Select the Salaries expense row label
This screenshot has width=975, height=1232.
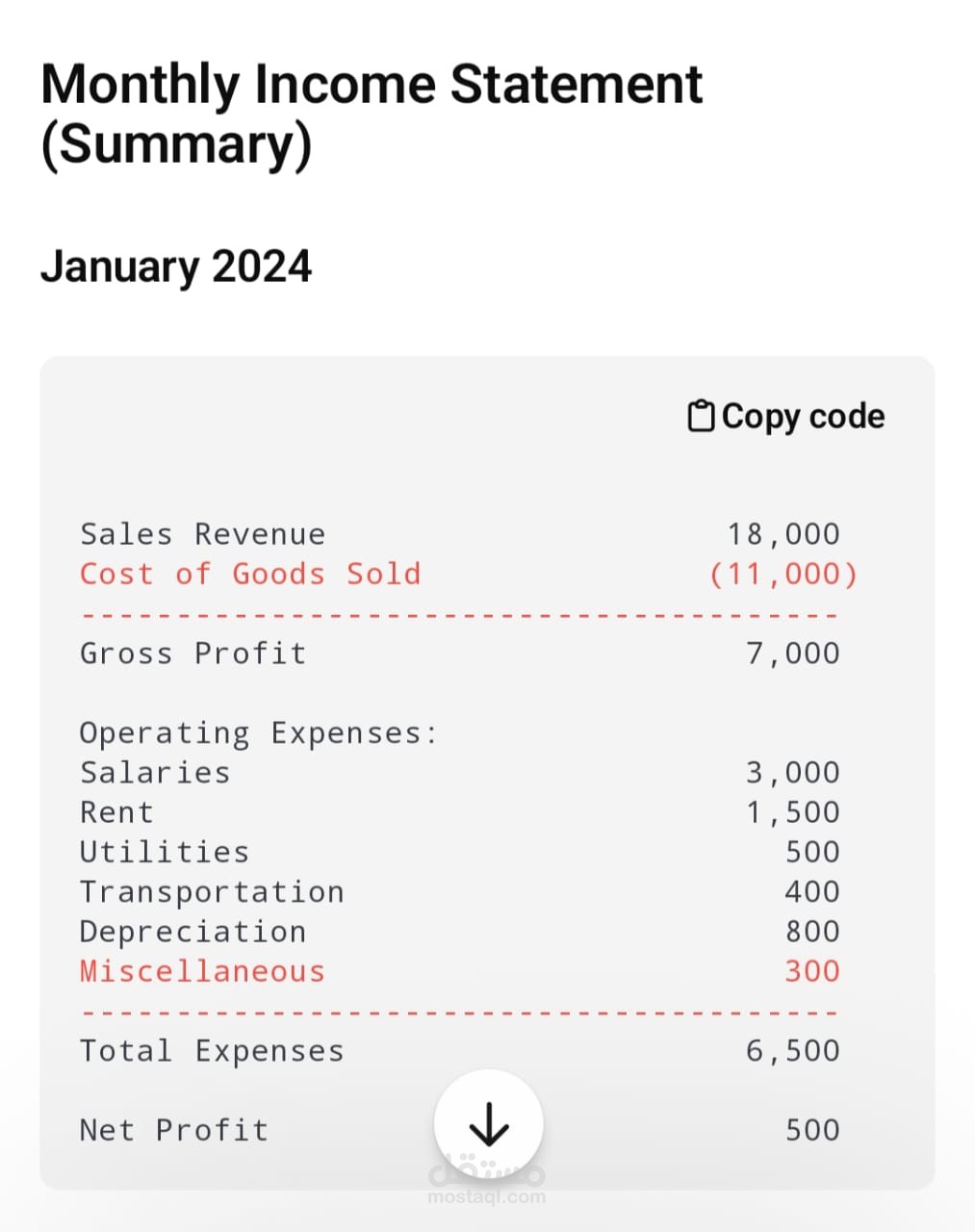click(x=155, y=773)
